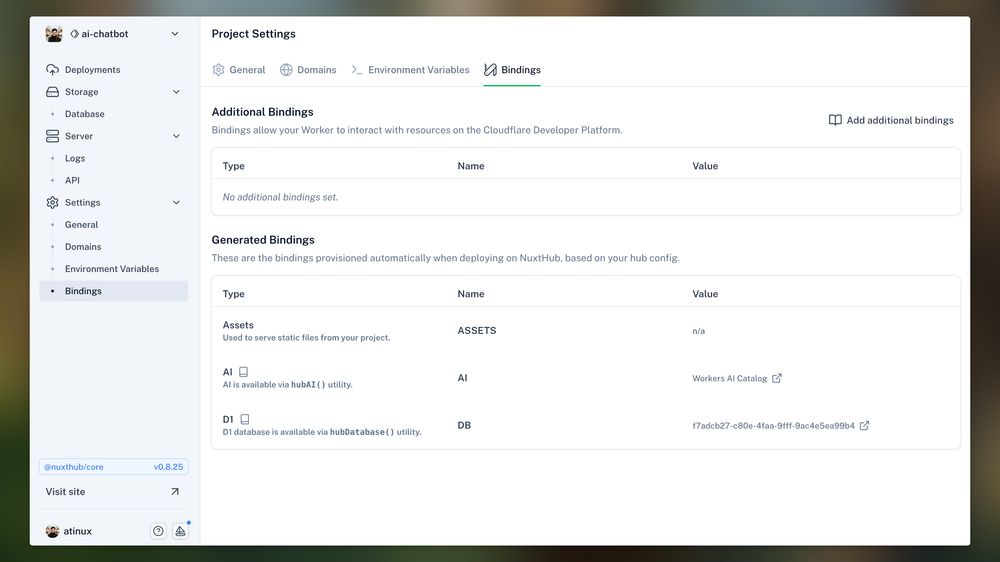The image size is (1000, 562).
Task: Open Environment Variables in sidebar
Action: click(x=112, y=269)
